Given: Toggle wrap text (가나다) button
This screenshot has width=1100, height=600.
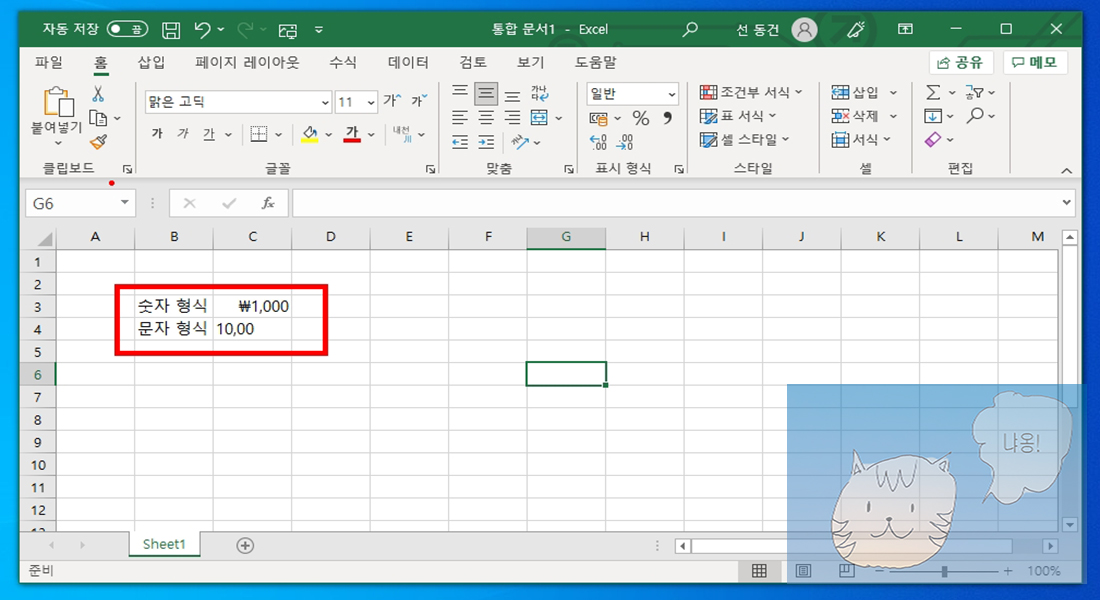Looking at the screenshot, I should [539, 93].
